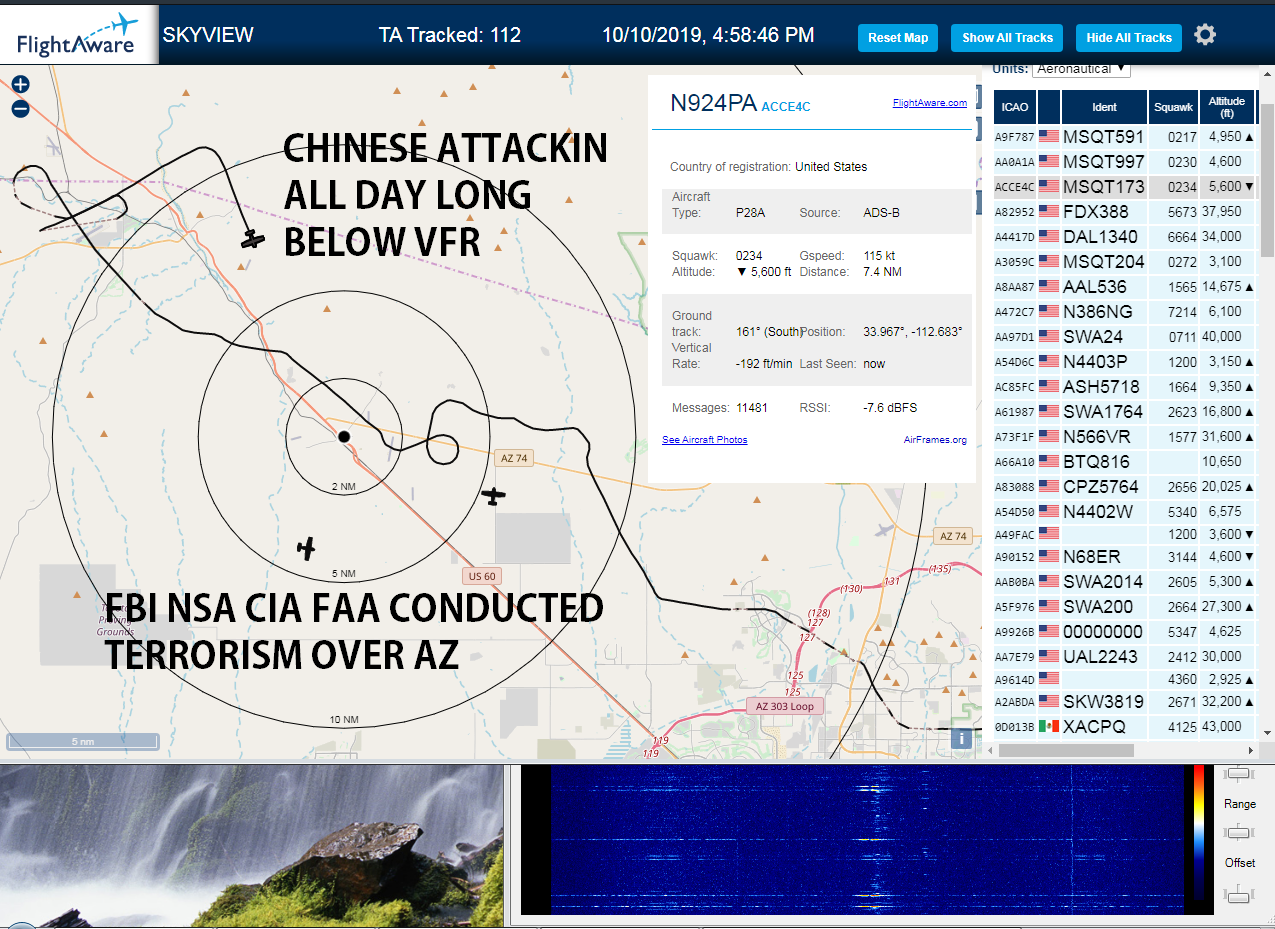Zoom out the map with minus icon

click(x=20, y=109)
